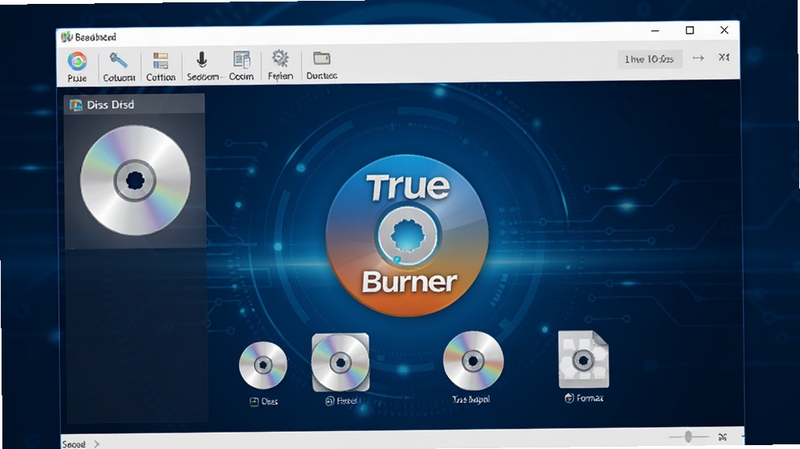Viewport: 800px width, 449px height.
Task: Maximize the application window
Action: click(x=690, y=30)
